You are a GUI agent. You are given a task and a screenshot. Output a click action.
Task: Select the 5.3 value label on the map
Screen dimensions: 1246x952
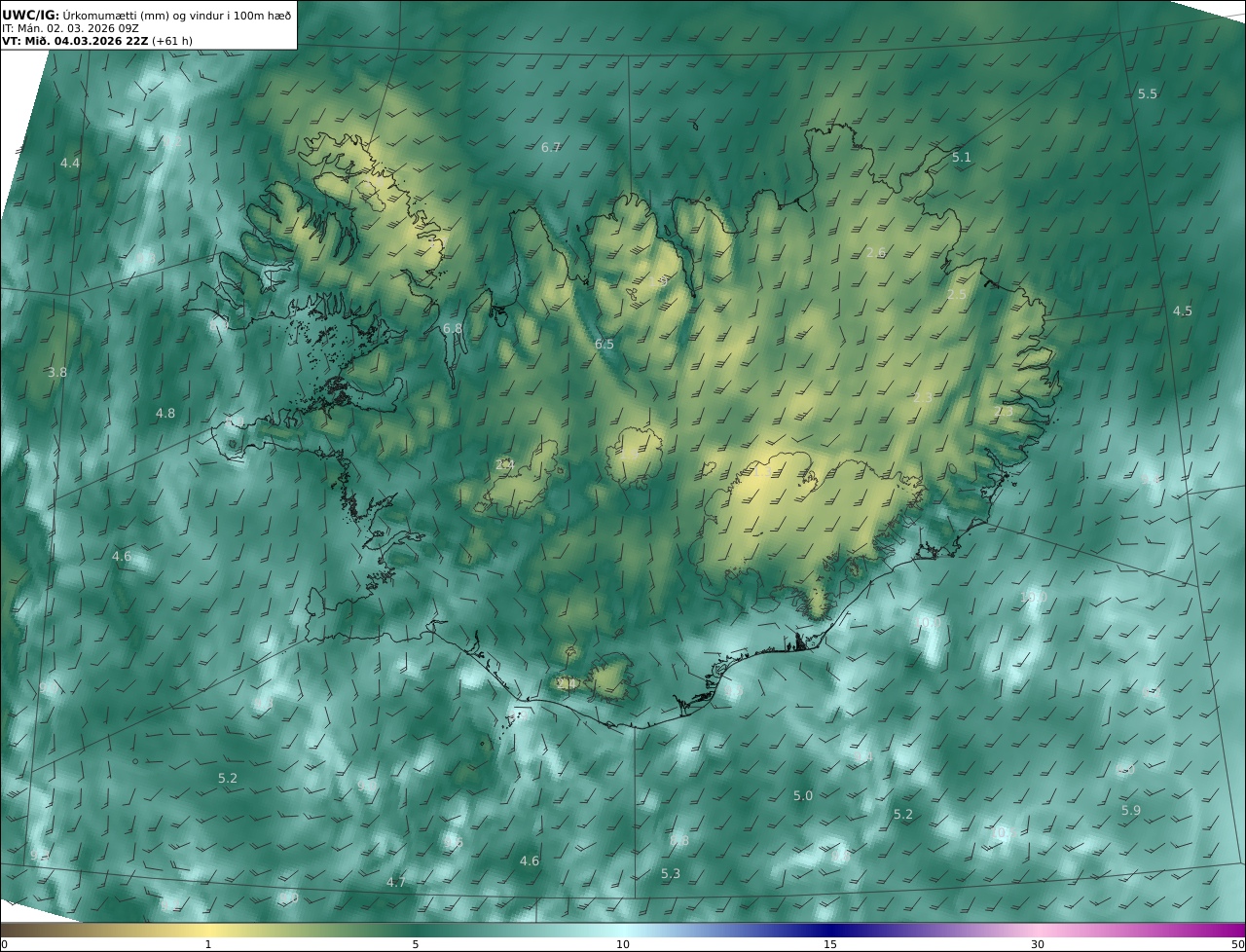coord(671,873)
